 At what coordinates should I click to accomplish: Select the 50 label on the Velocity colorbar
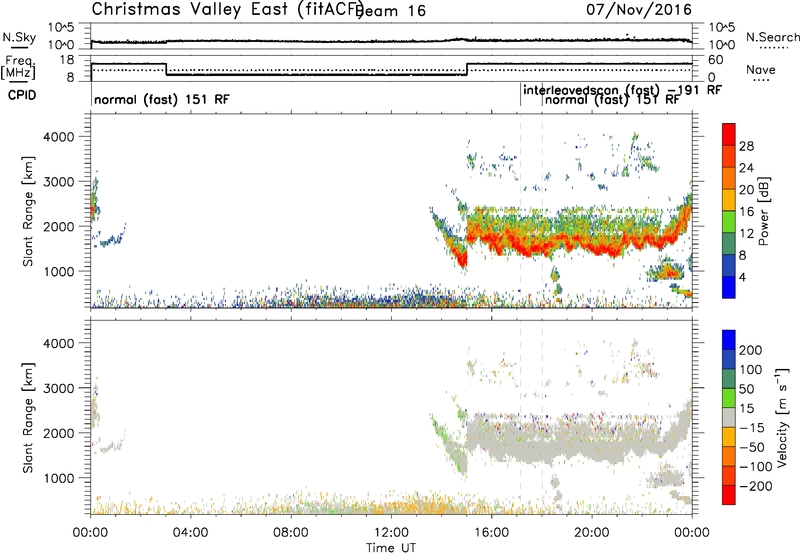coord(746,389)
